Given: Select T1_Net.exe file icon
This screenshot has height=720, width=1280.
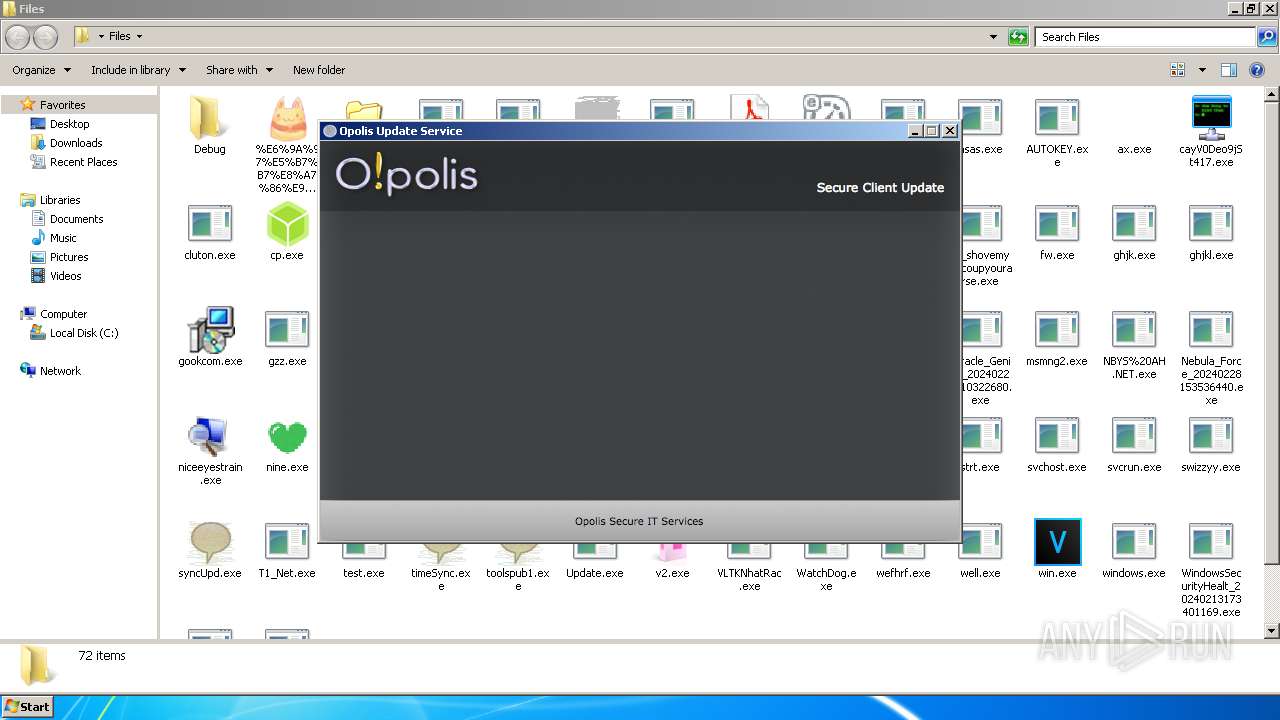Looking at the screenshot, I should click(287, 543).
